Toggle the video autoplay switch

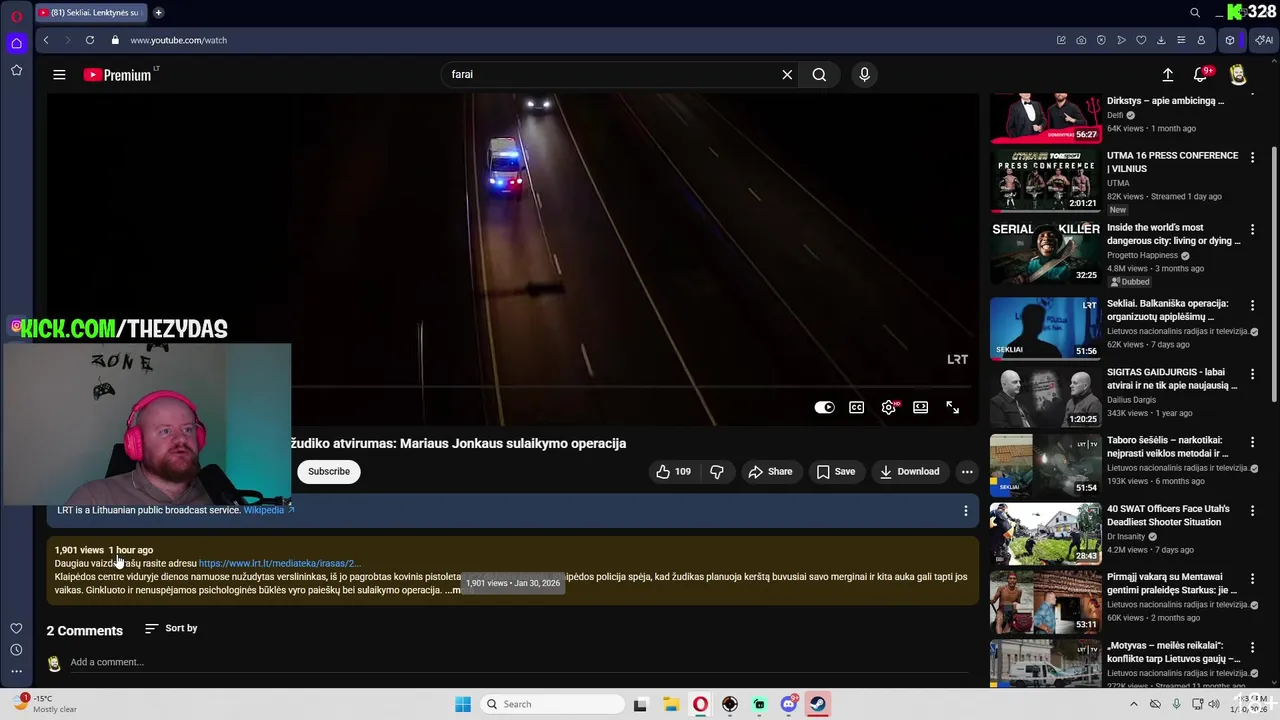[824, 408]
